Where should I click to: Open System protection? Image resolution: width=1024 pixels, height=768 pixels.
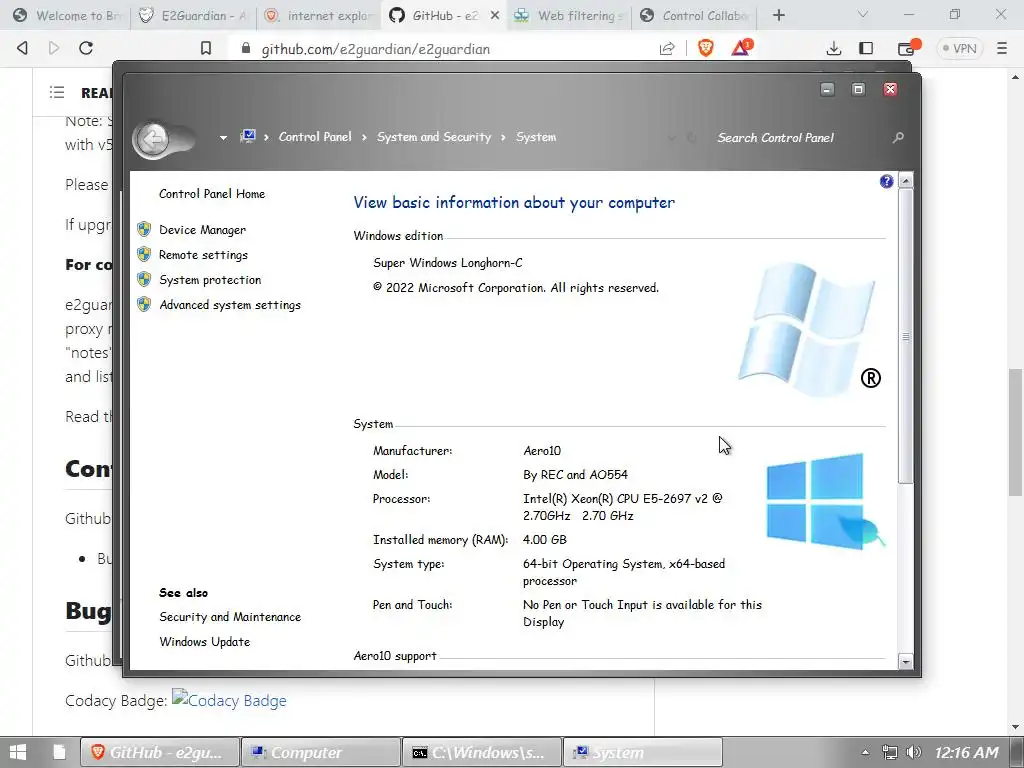210,280
